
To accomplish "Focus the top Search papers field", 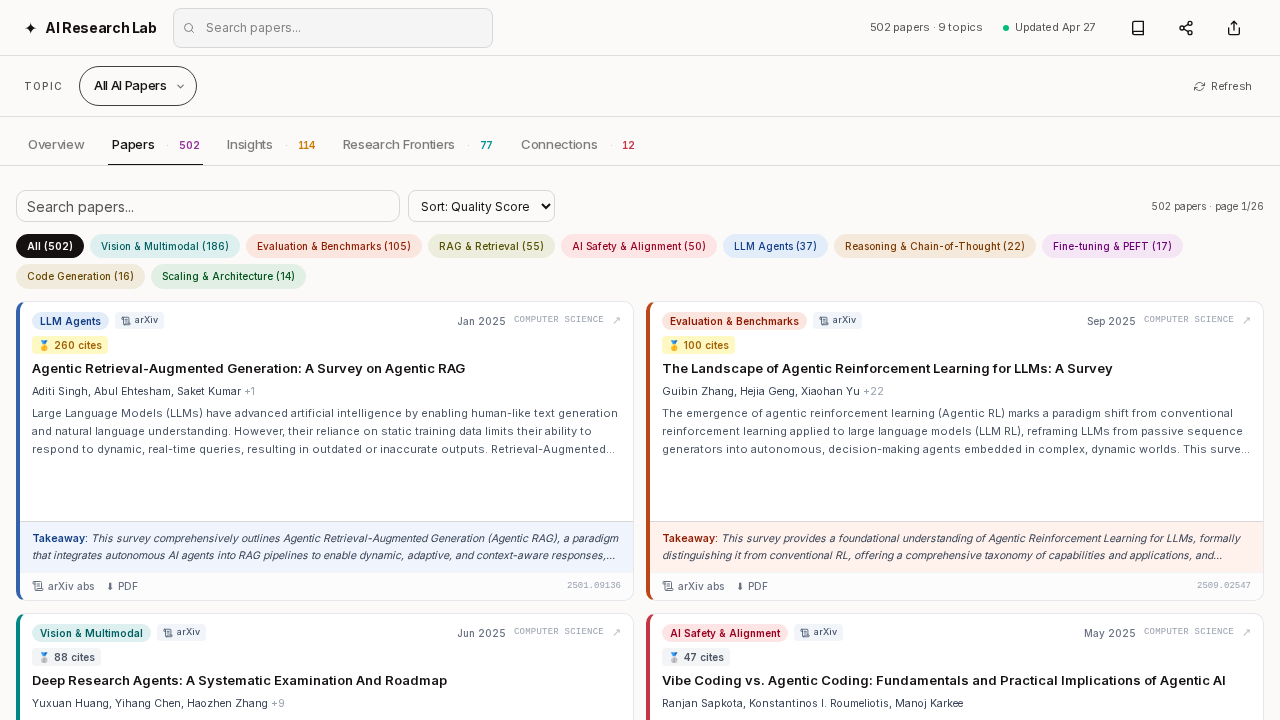I will click(x=333, y=28).
